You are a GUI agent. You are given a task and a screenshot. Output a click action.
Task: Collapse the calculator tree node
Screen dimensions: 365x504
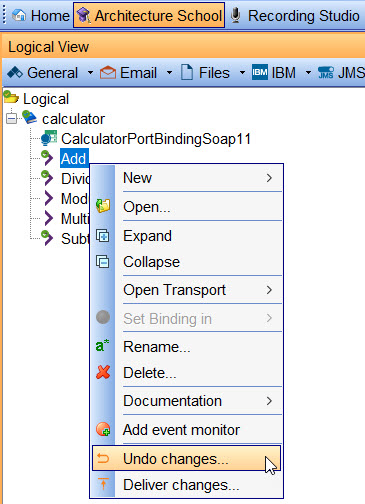pos(11,118)
